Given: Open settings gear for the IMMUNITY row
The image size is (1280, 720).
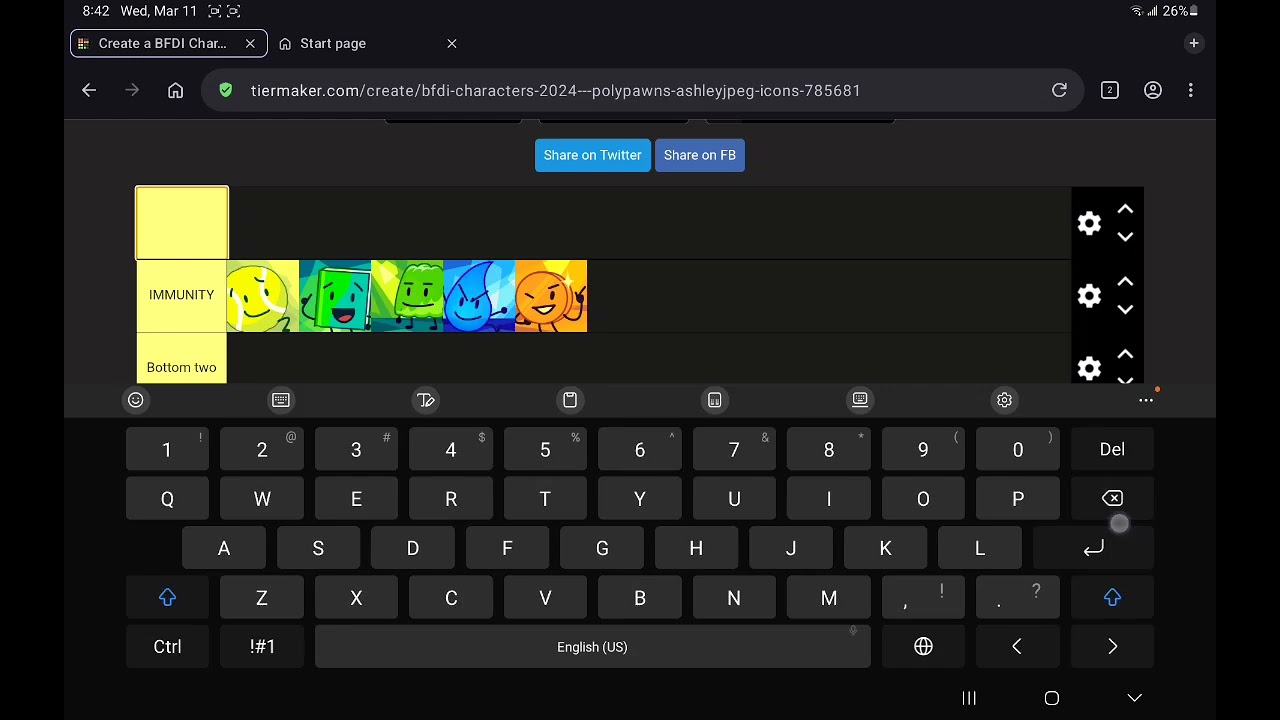Looking at the screenshot, I should tap(1089, 296).
